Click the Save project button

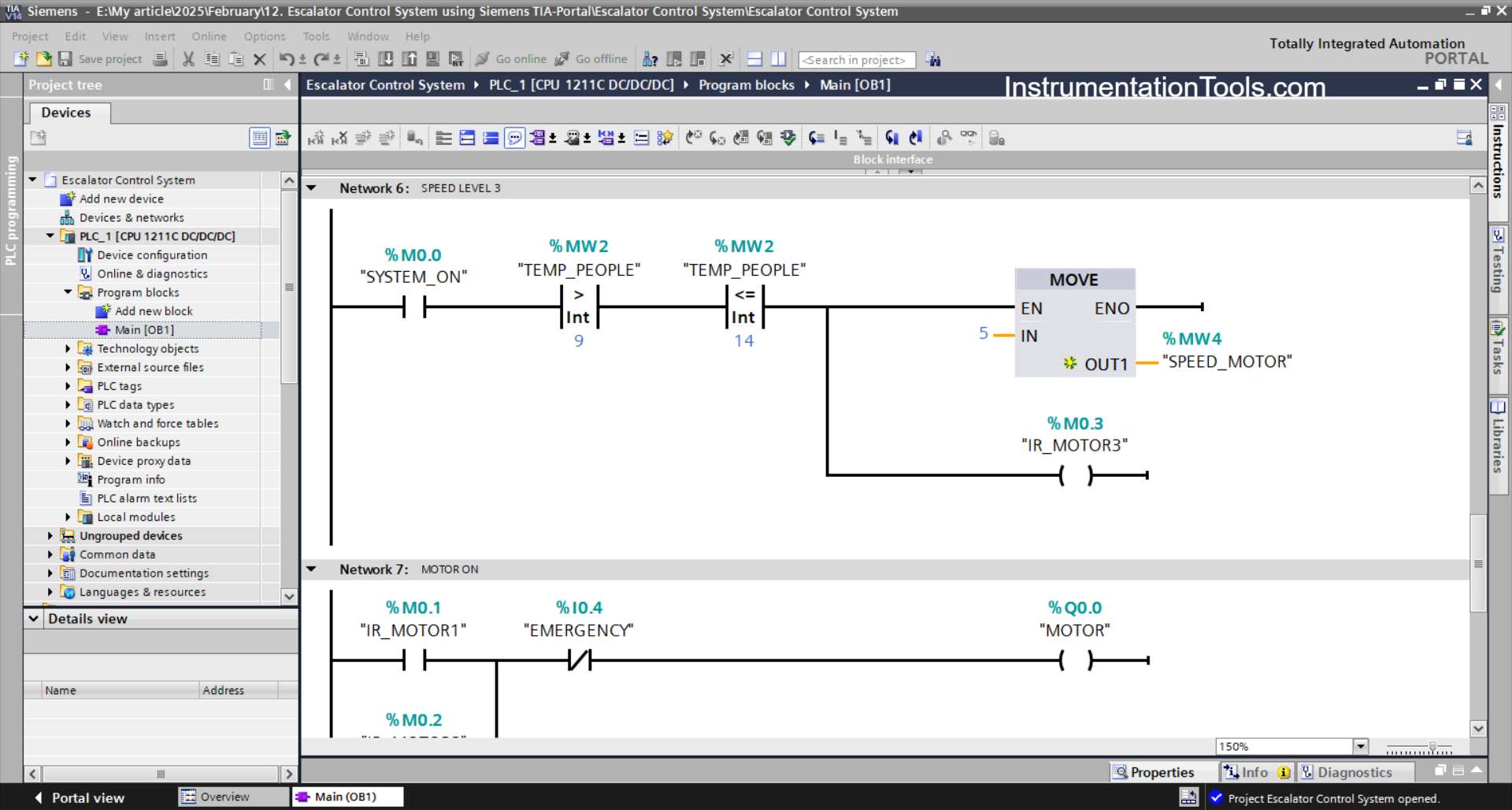pyautogui.click(x=100, y=59)
